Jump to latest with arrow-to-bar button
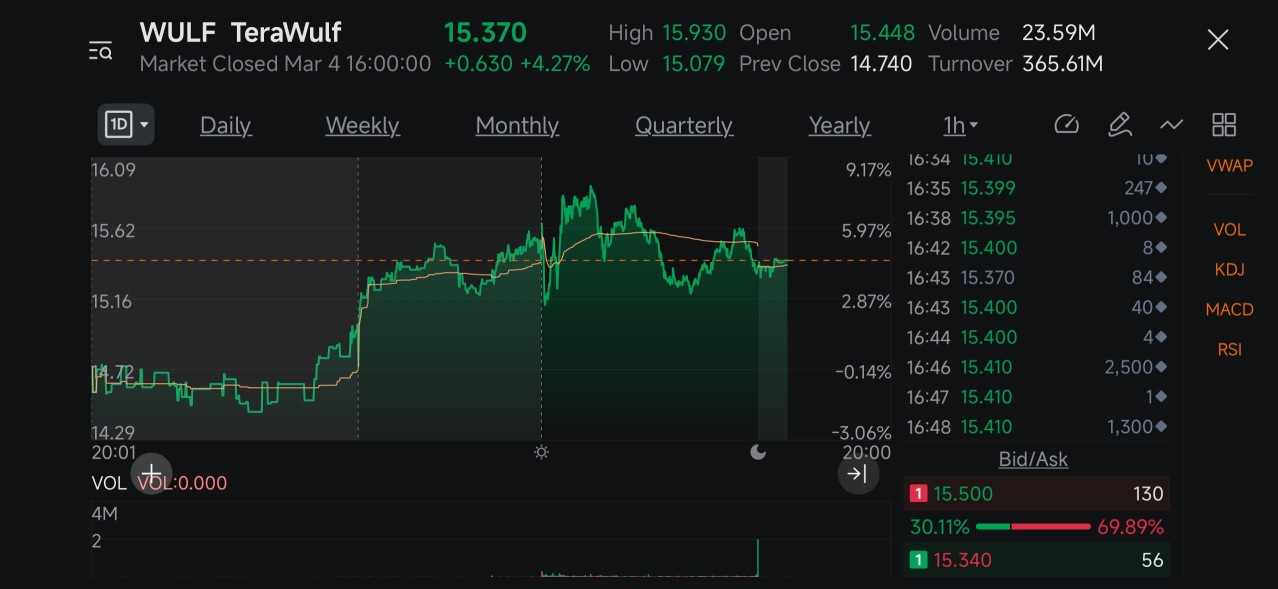Image resolution: width=1278 pixels, height=589 pixels. (858, 474)
